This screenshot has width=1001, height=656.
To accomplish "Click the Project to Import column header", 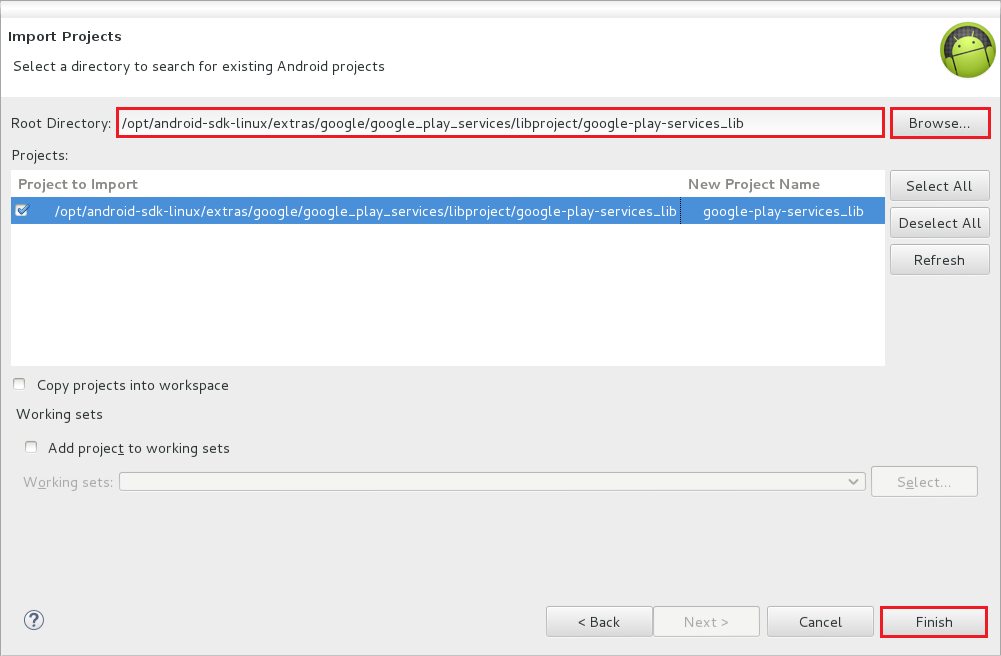I will 78,184.
